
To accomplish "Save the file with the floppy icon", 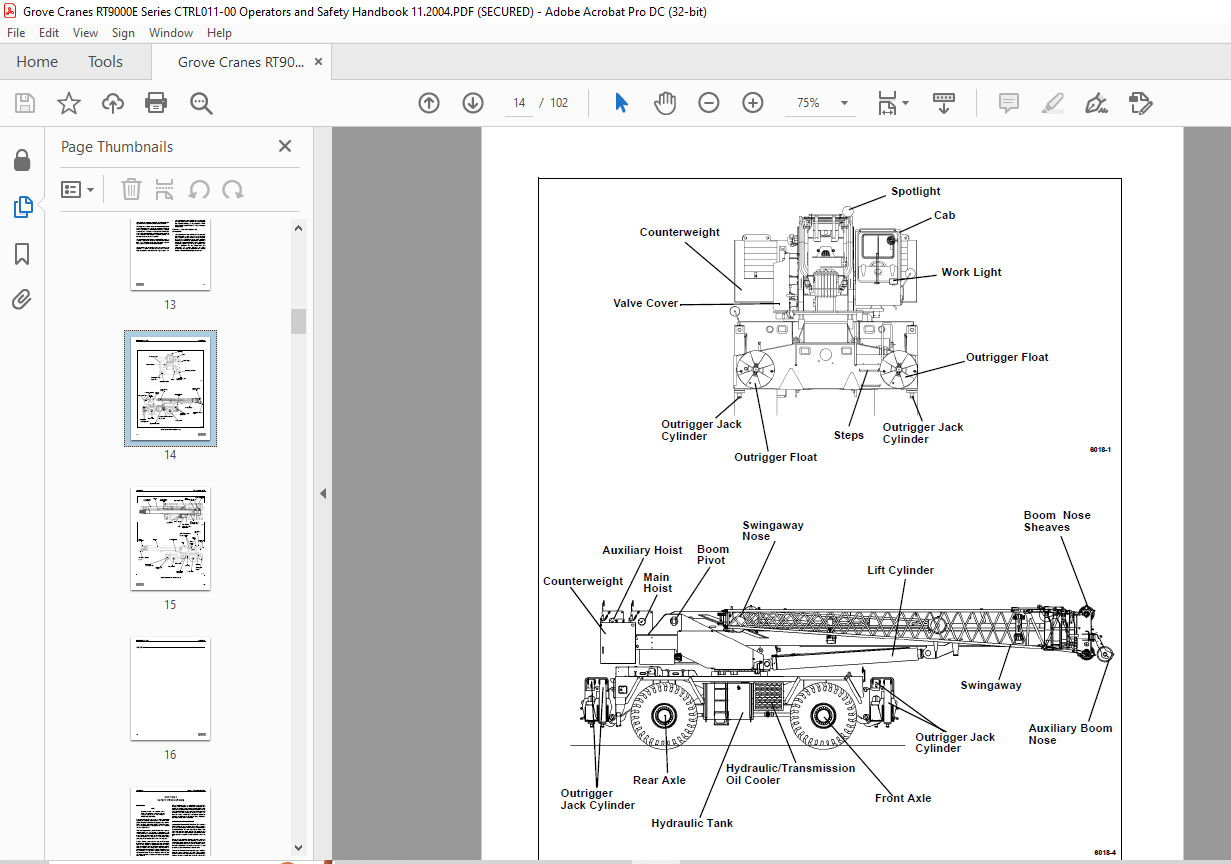I will 25,103.
